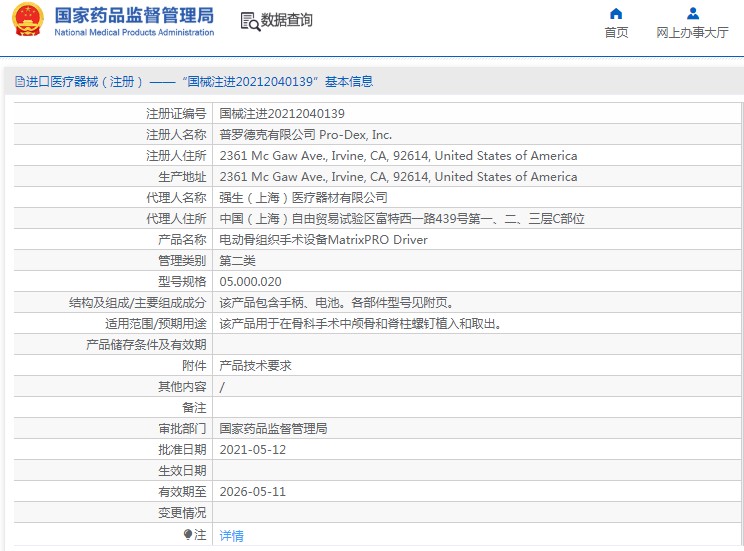744x551 pixels.
Task: Click 首页 text link
Action: click(x=616, y=32)
